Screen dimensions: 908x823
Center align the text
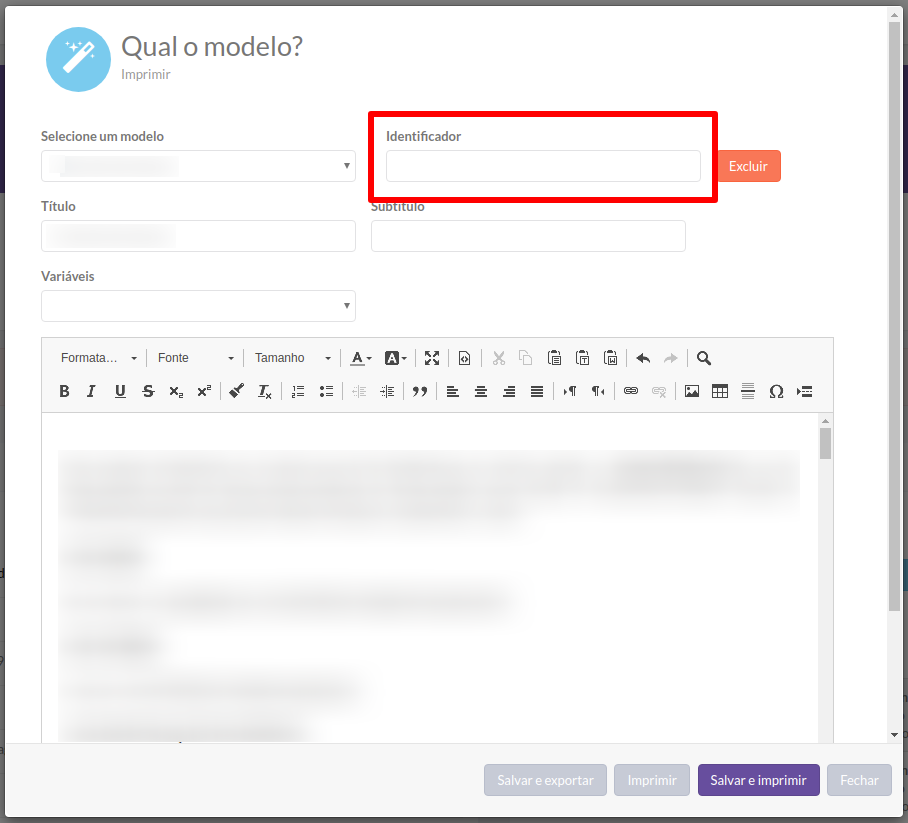(x=481, y=392)
